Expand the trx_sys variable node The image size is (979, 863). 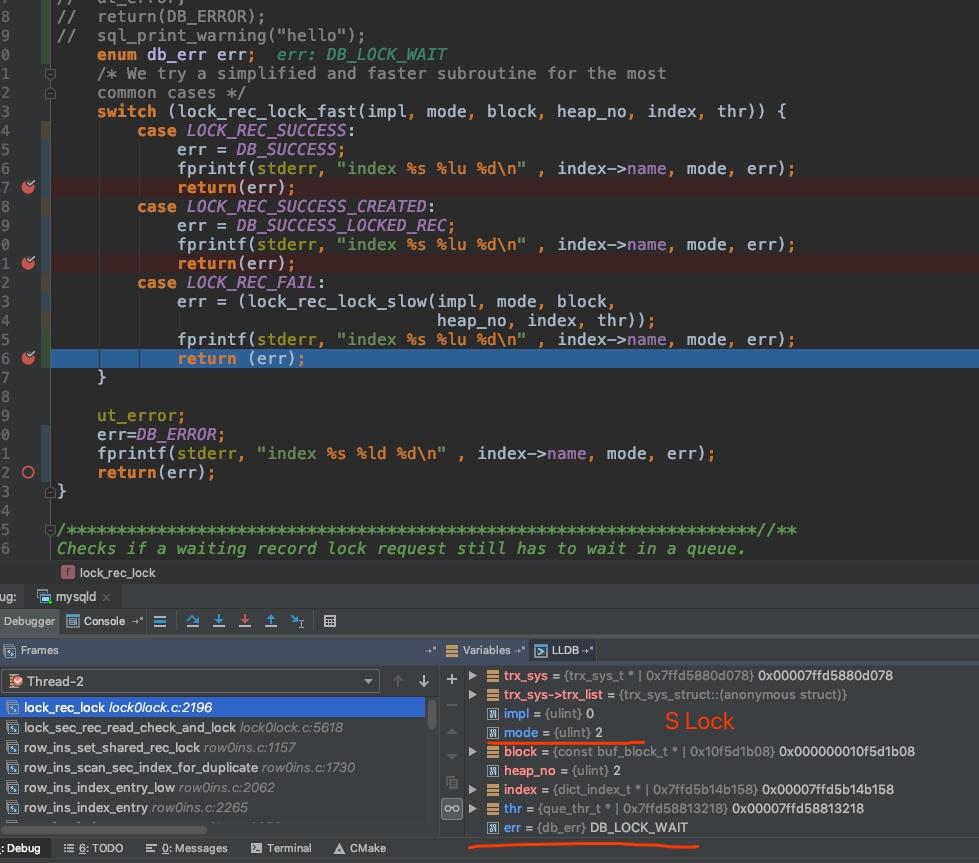[473, 676]
